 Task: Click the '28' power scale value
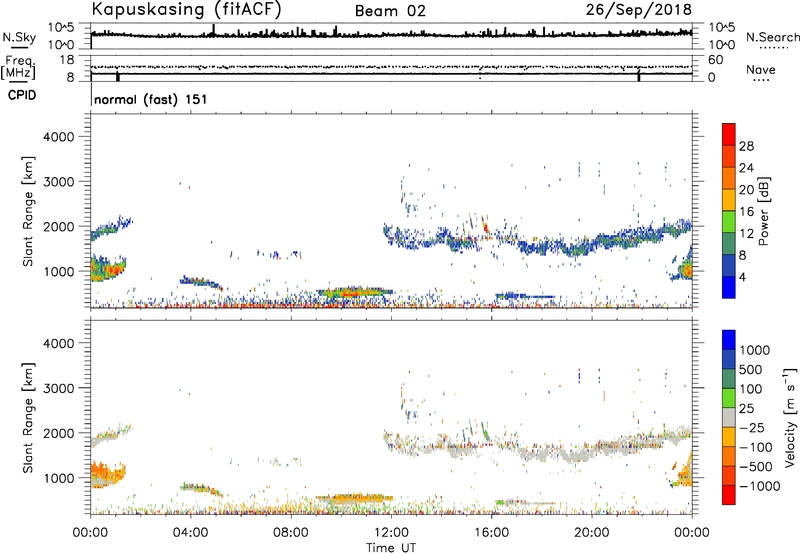pyautogui.click(x=746, y=146)
